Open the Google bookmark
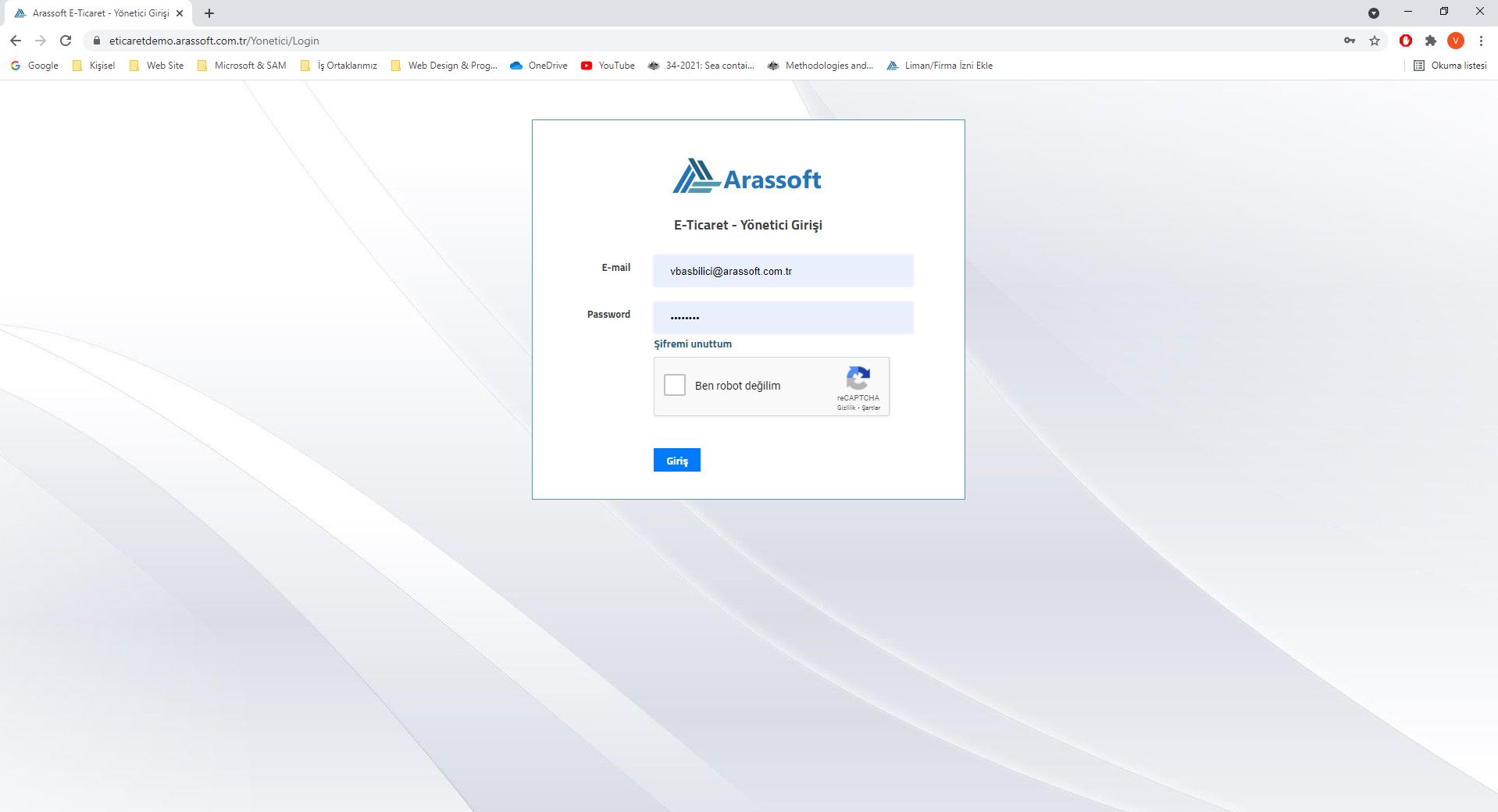This screenshot has height=812, width=1498. [x=34, y=66]
